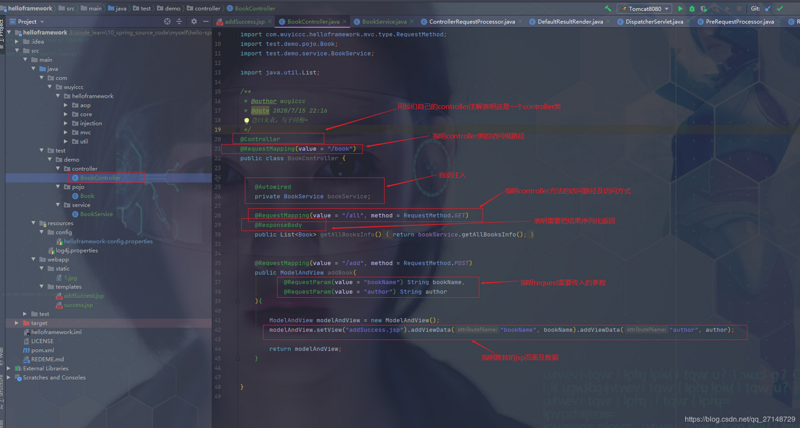Expand the .idea folder in tree
The height and width of the screenshot is (428, 800).
pos(17,41)
